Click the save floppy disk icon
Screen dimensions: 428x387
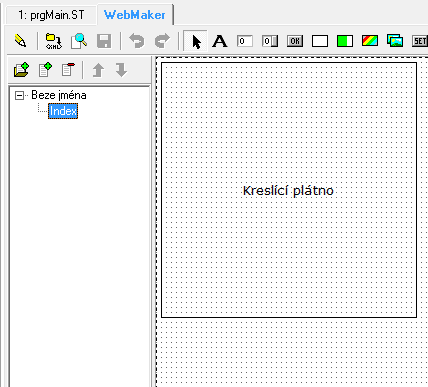coord(104,41)
